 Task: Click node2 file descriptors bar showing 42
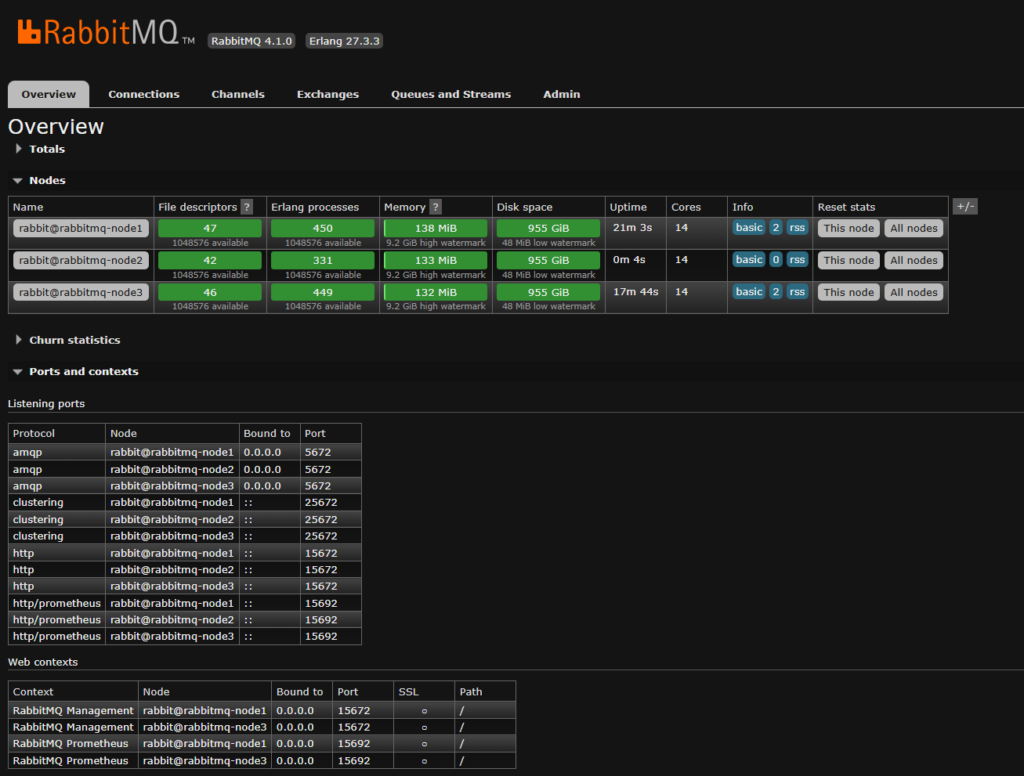(x=210, y=260)
